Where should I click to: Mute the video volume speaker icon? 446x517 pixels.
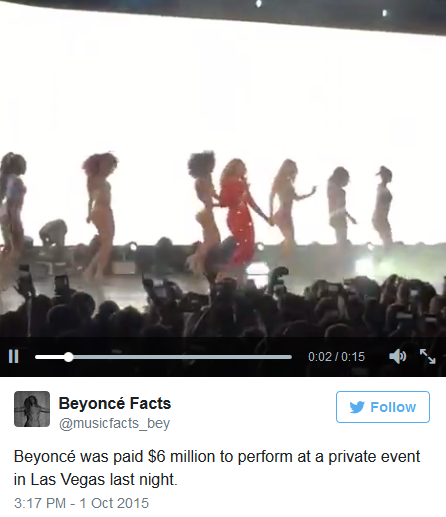[397, 356]
